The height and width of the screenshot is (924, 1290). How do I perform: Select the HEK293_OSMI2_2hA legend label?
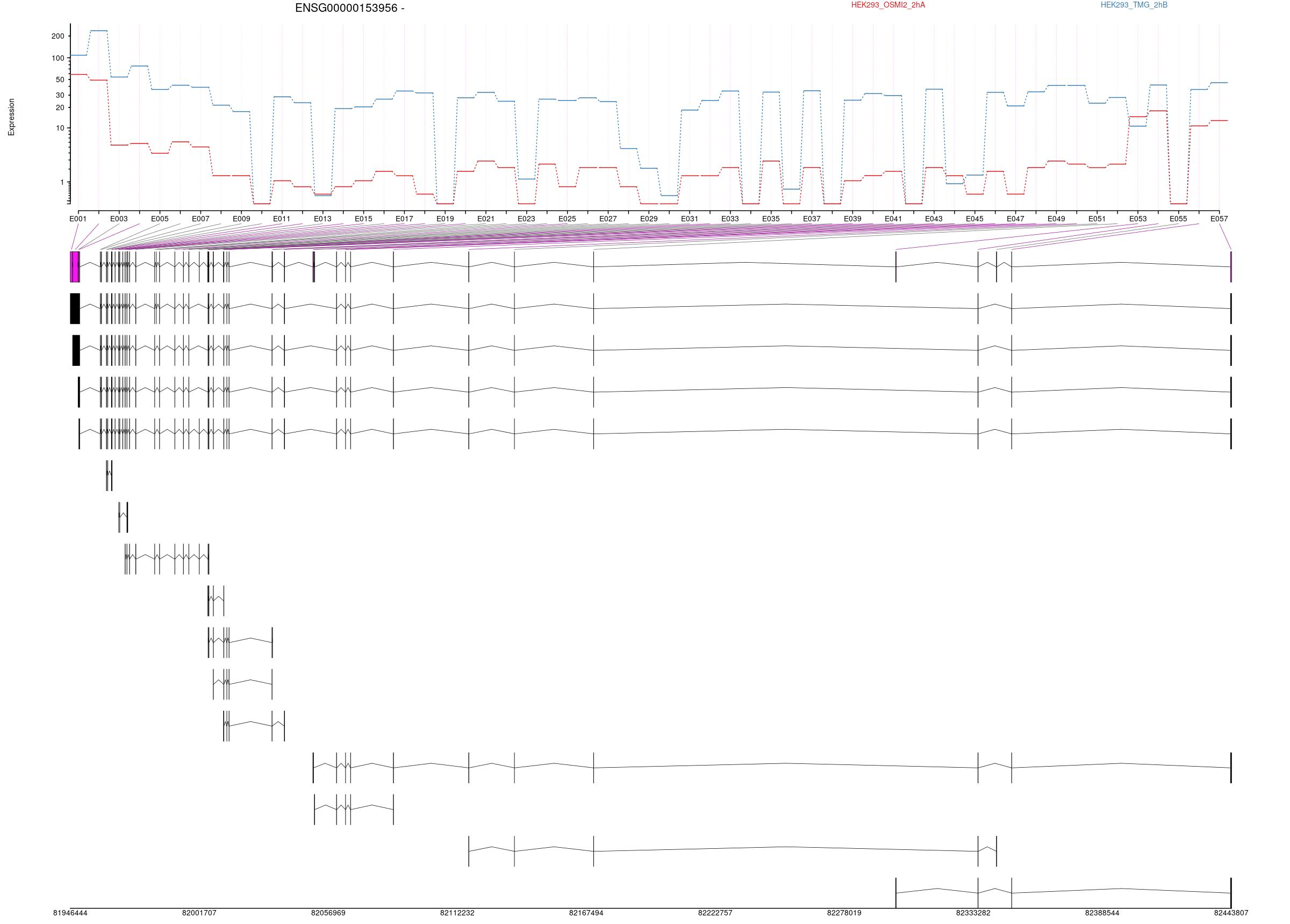pos(888,5)
